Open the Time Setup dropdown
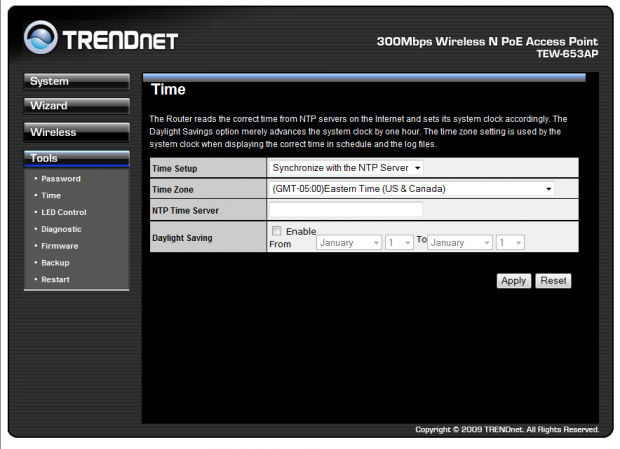 (346, 168)
